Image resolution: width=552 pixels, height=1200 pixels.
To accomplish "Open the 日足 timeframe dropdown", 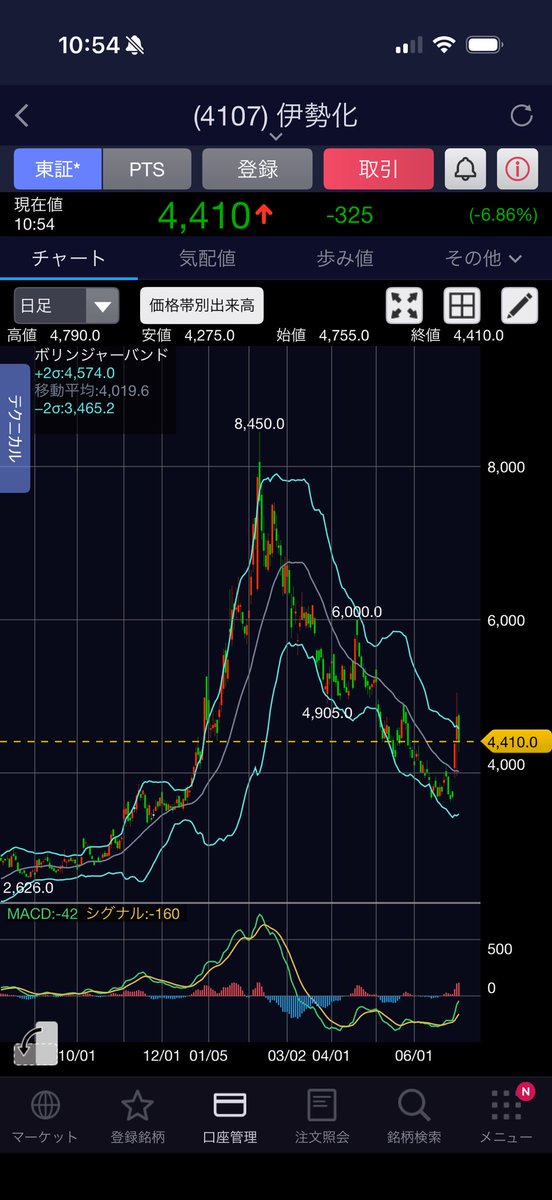I will click(66, 305).
